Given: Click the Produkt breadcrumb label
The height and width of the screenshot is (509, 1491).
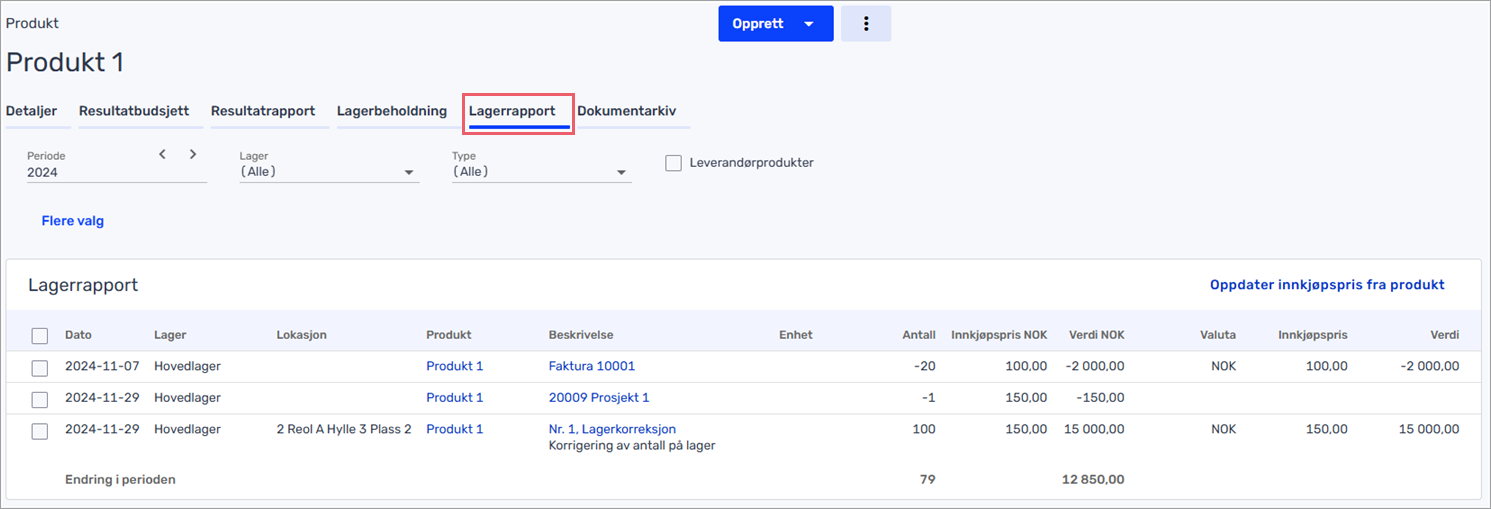Looking at the screenshot, I should (32, 22).
